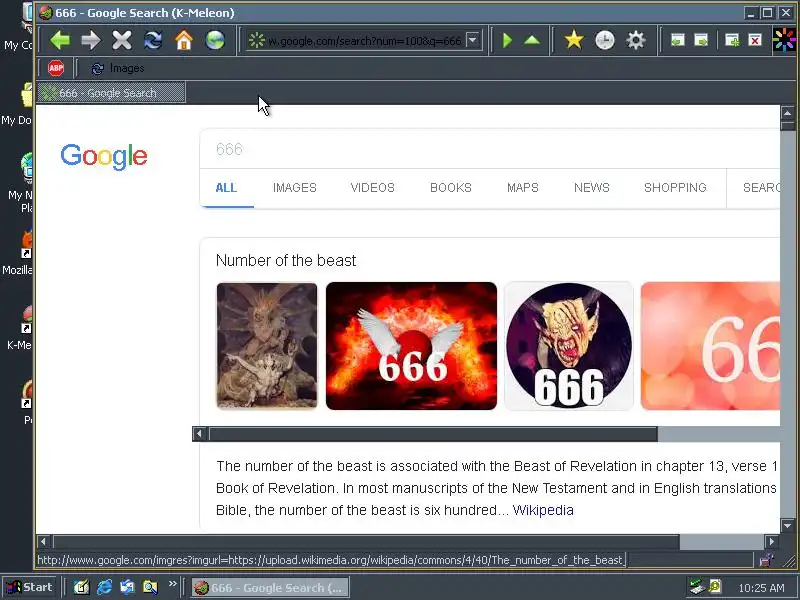The image size is (800, 600).
Task: Click the page horizontal scrollbar thumb
Action: click(x=366, y=541)
